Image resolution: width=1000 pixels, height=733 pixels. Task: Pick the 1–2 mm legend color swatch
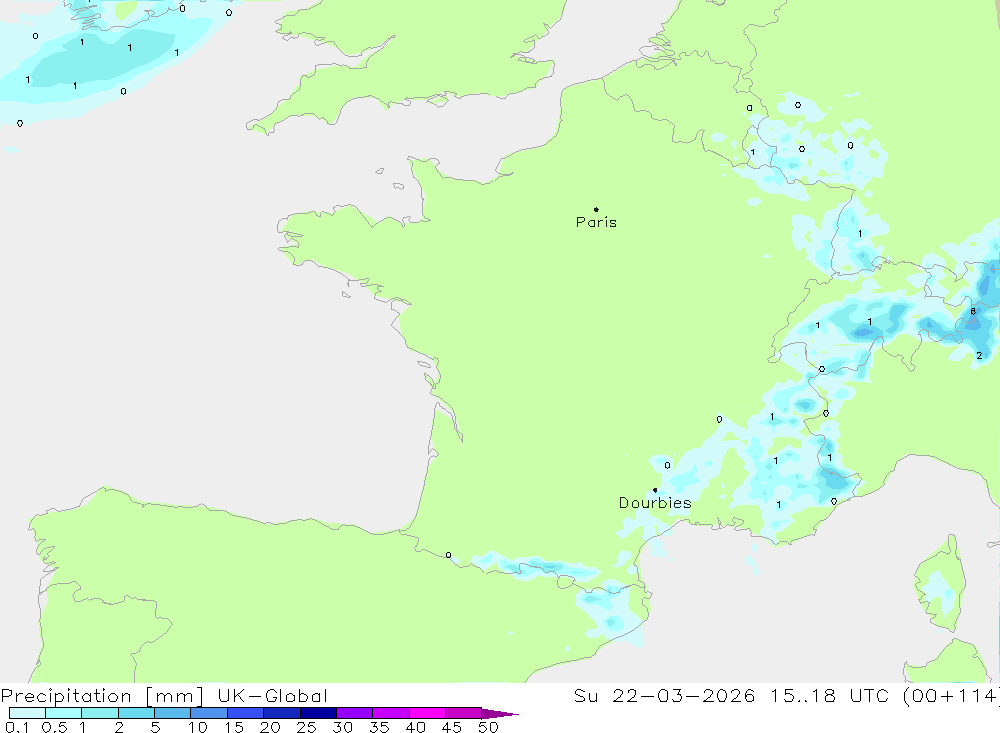coord(100,713)
